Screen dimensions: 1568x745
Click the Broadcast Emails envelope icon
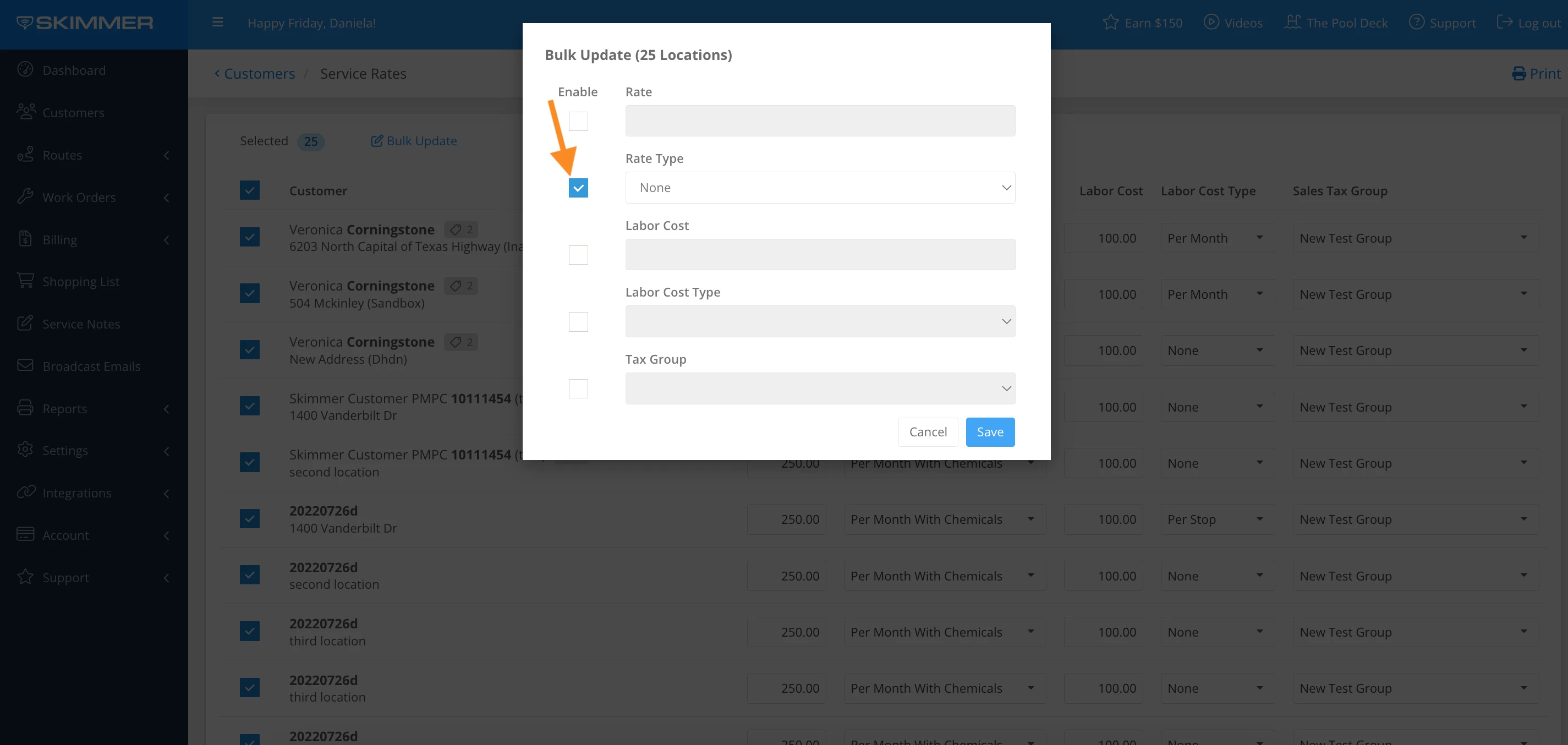tap(25, 365)
